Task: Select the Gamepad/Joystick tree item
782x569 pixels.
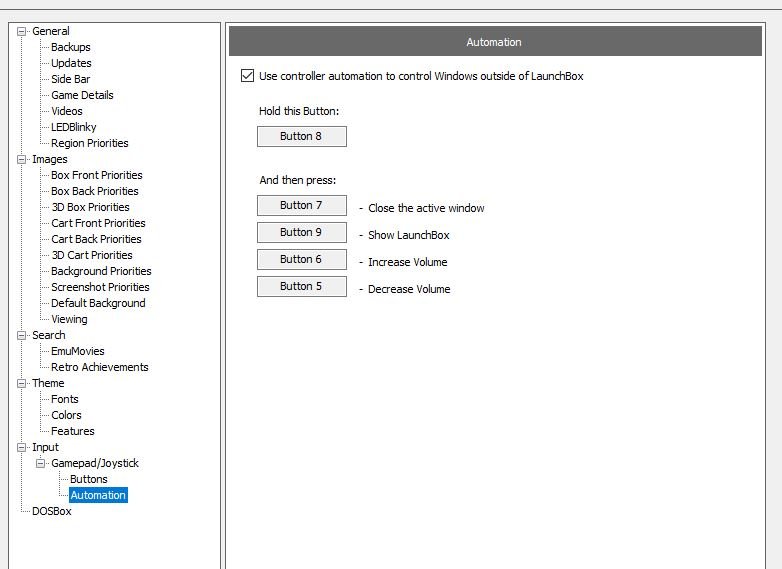Action: (x=95, y=463)
